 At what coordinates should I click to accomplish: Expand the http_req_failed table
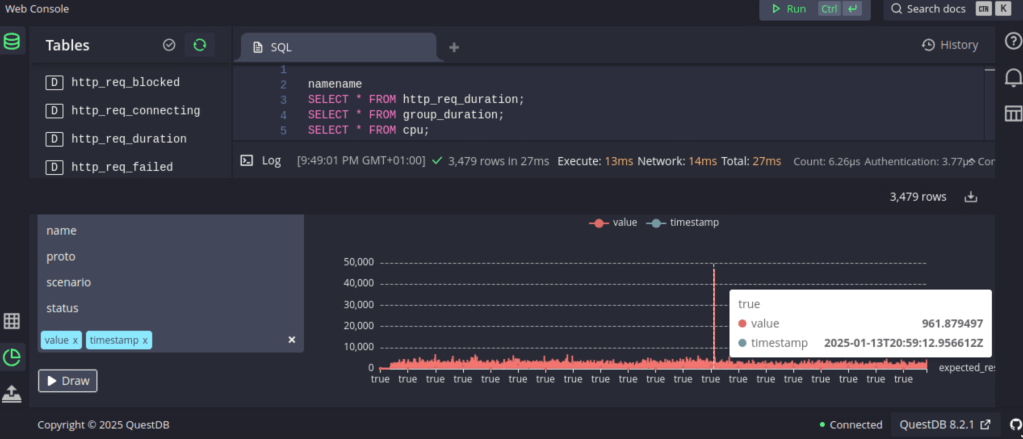click(122, 167)
